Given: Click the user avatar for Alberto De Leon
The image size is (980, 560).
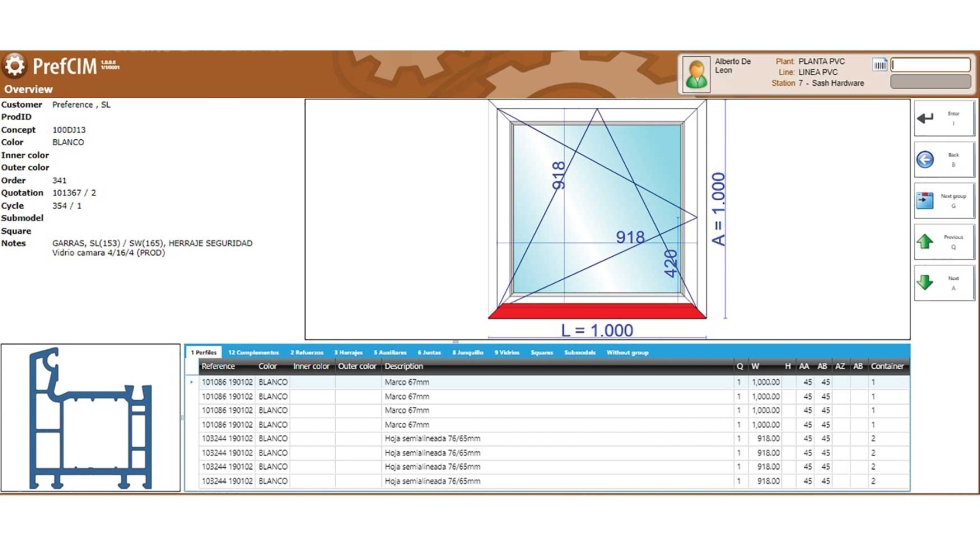Looking at the screenshot, I should 697,75.
